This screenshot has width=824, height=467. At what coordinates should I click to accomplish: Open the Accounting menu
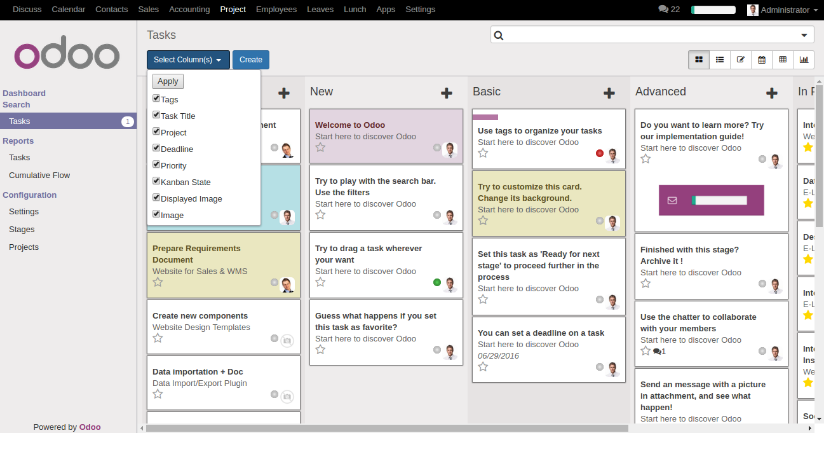pyautogui.click(x=189, y=9)
